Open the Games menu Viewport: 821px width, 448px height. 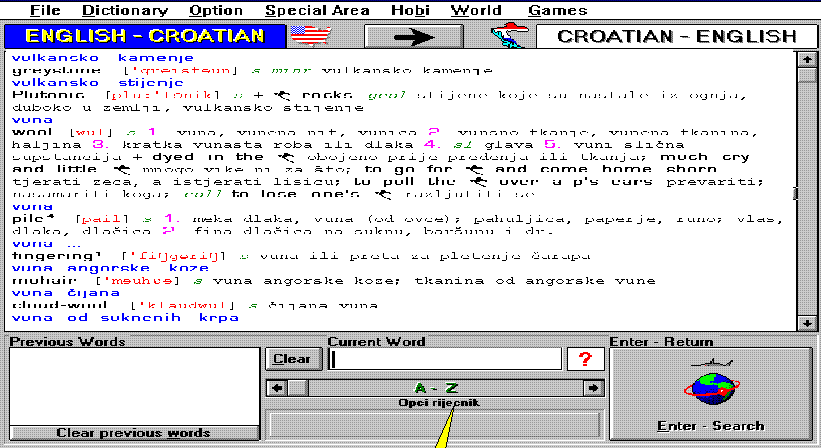pyautogui.click(x=558, y=11)
